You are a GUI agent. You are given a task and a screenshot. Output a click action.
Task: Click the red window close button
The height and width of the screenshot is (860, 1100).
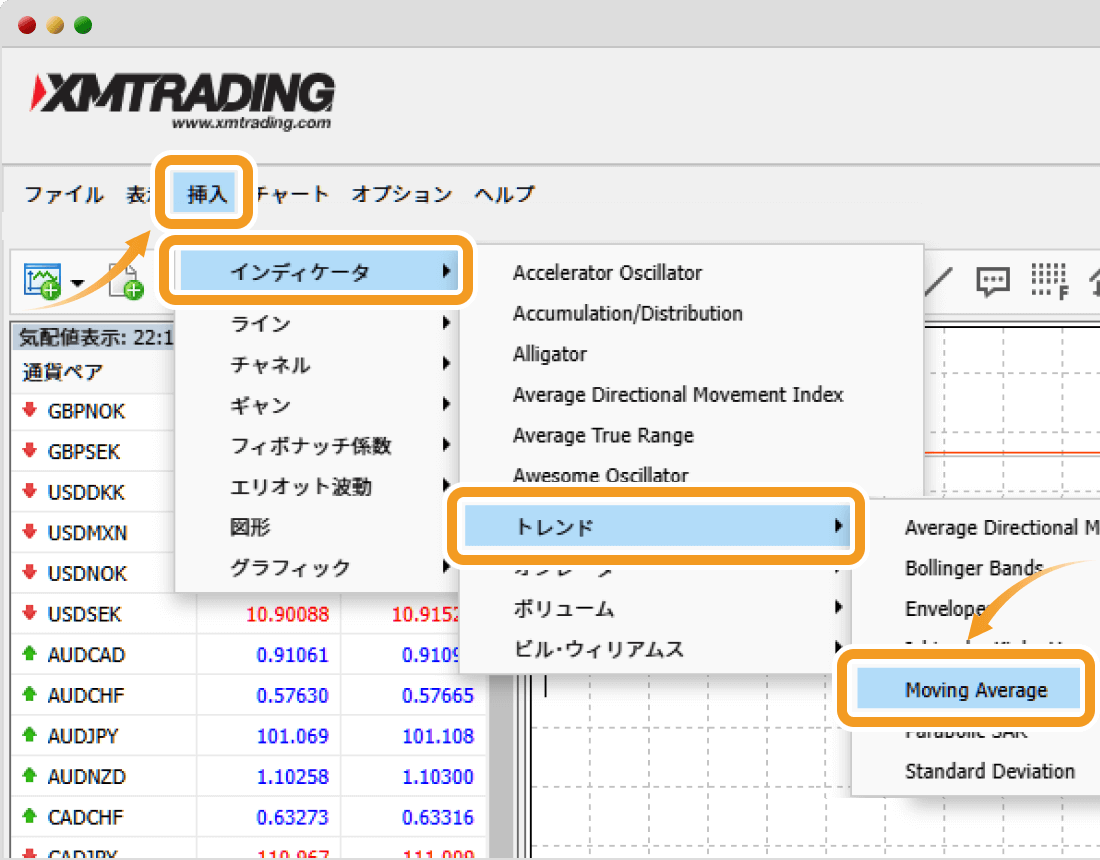pos(27,25)
